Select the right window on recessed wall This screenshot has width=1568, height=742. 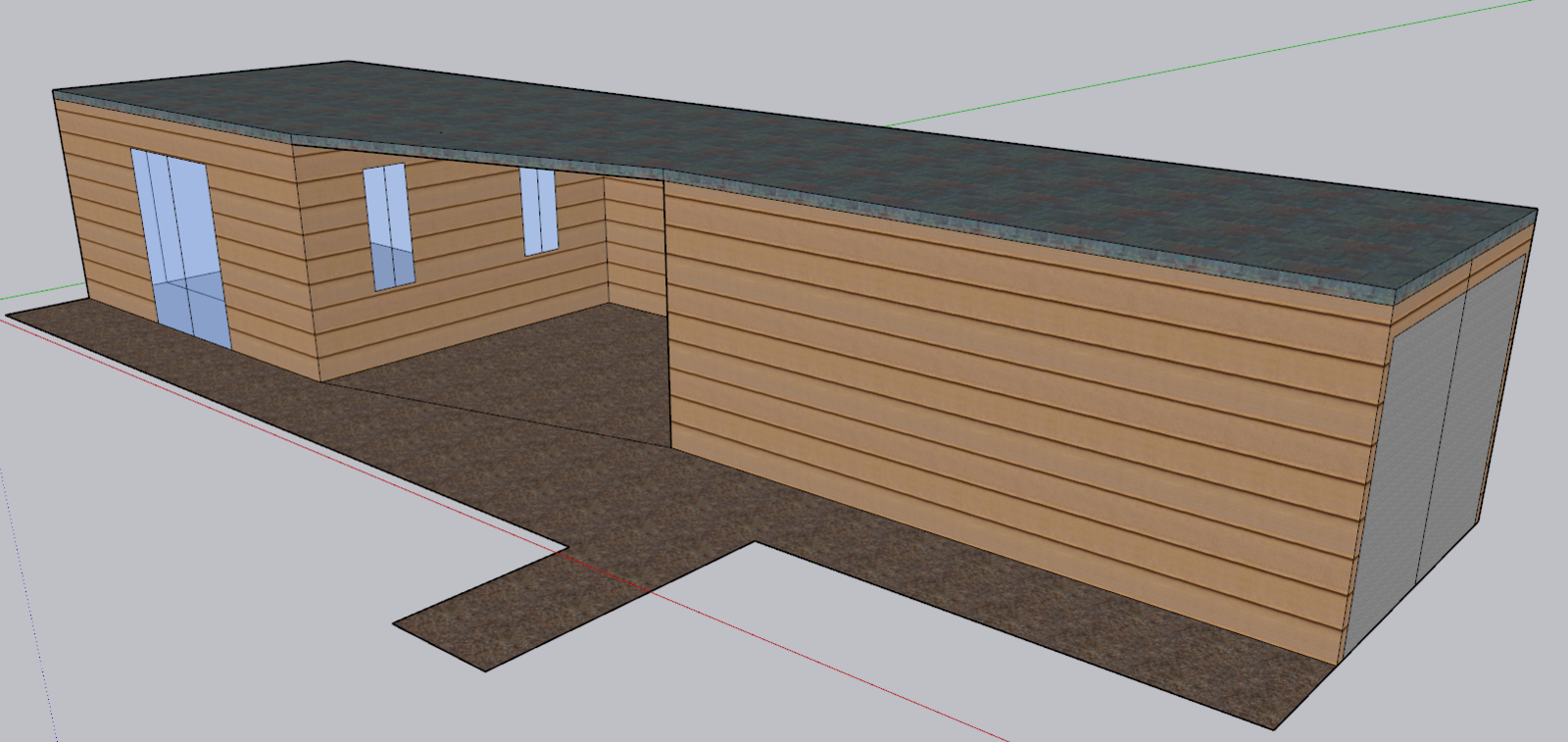click(x=538, y=211)
